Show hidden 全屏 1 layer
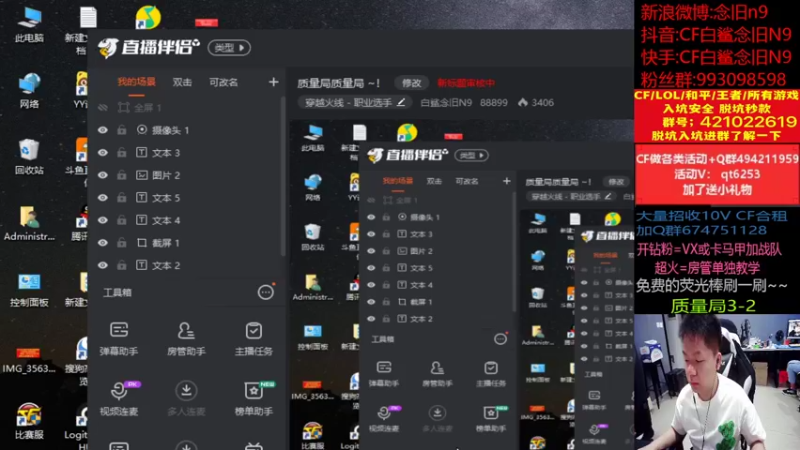Viewport: 800px width, 450px height. (x=103, y=108)
